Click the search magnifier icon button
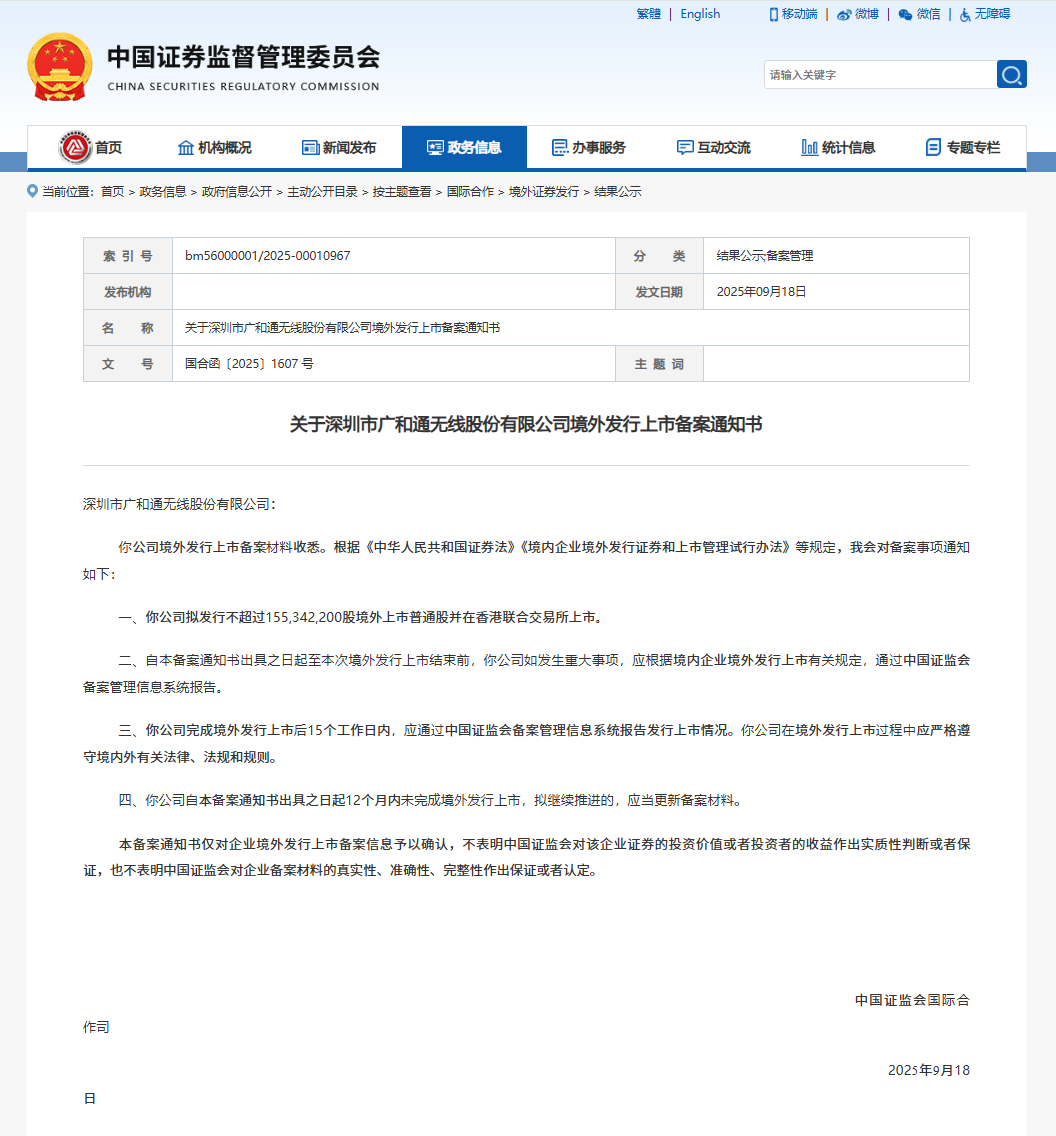The width and height of the screenshot is (1056, 1136). point(1011,75)
